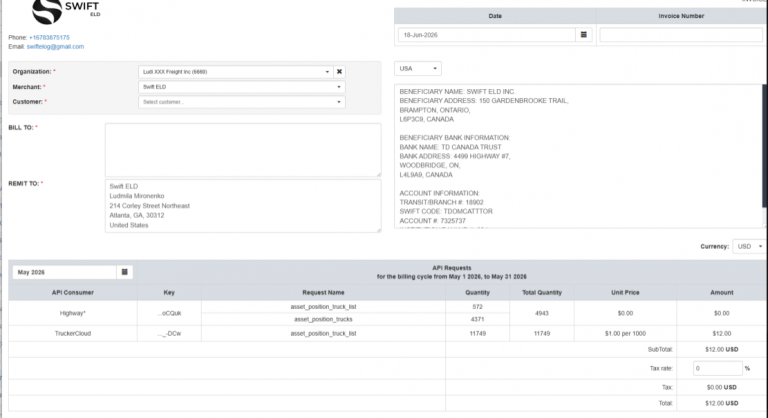Open the Organization dropdown
The width and height of the screenshot is (768, 418).
235,72
